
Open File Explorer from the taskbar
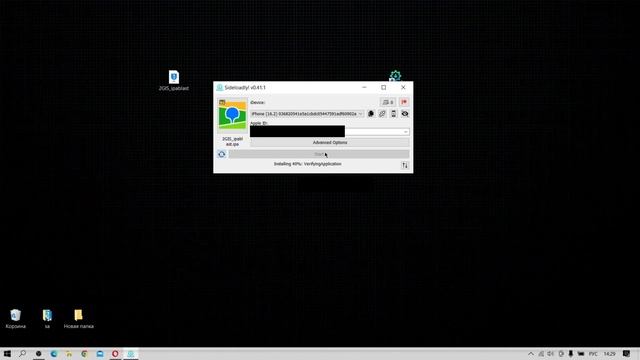point(69,354)
